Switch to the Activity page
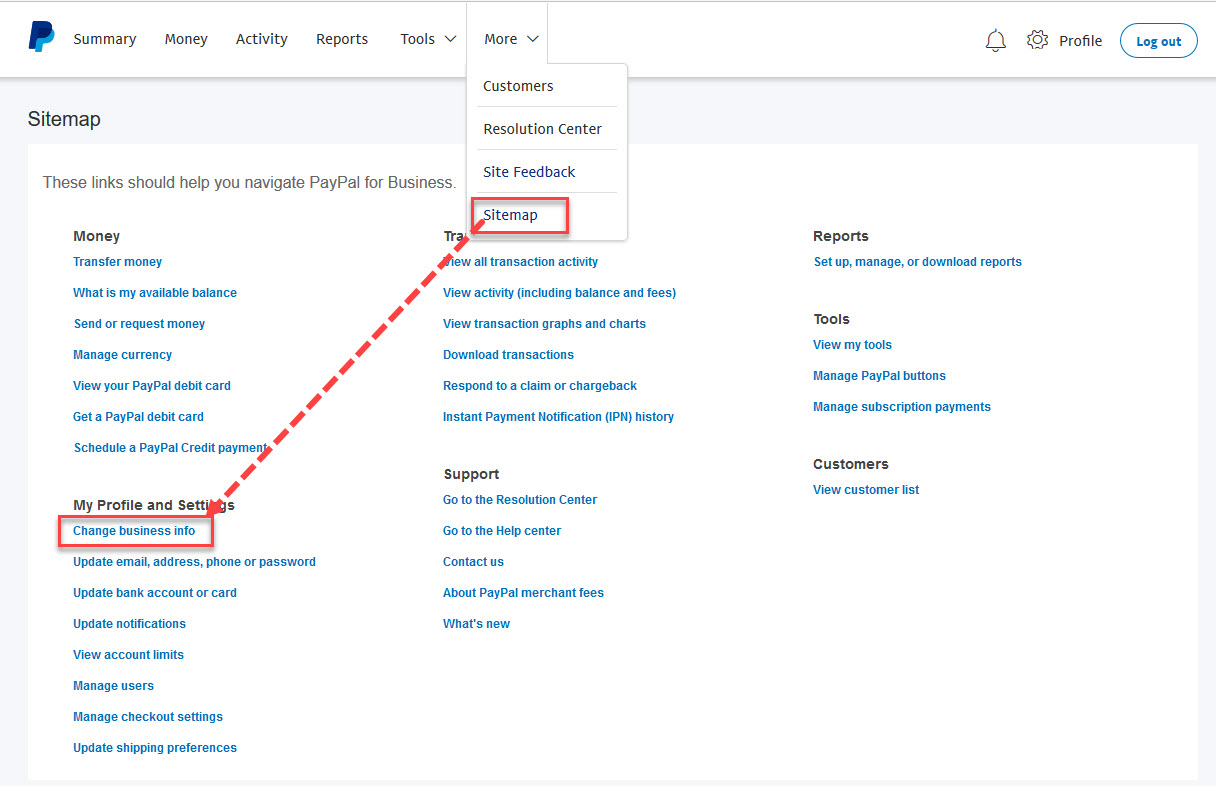The height and width of the screenshot is (786, 1216). [262, 39]
